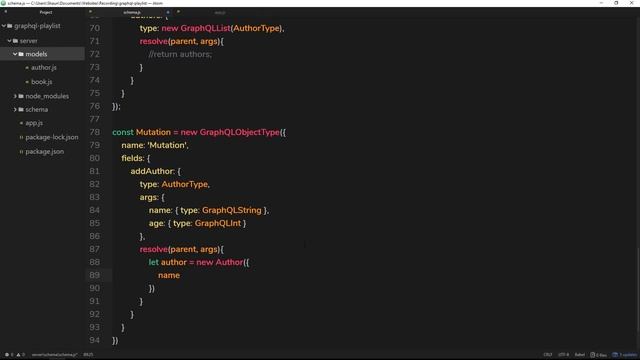
Task: Click 'resolve' on line 87
Action: (x=153, y=249)
